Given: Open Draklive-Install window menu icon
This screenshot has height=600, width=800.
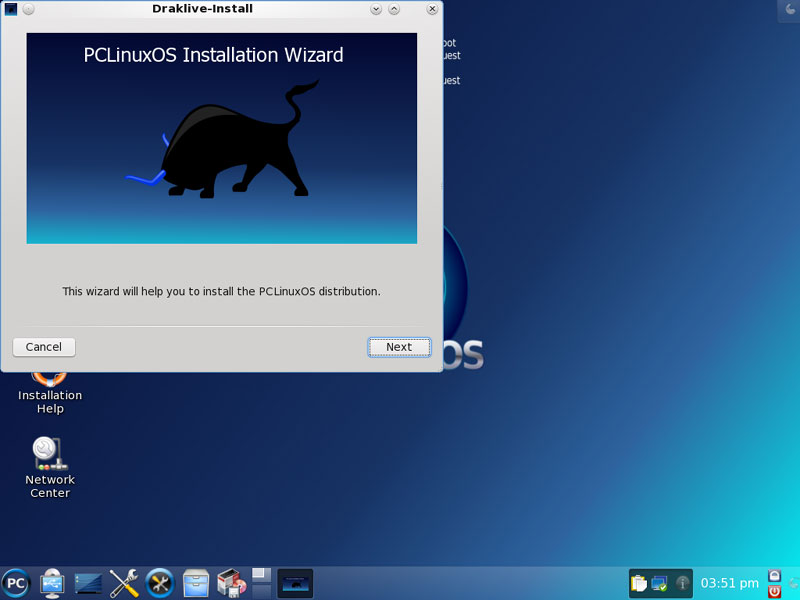Looking at the screenshot, I should pyautogui.click(x=11, y=9).
